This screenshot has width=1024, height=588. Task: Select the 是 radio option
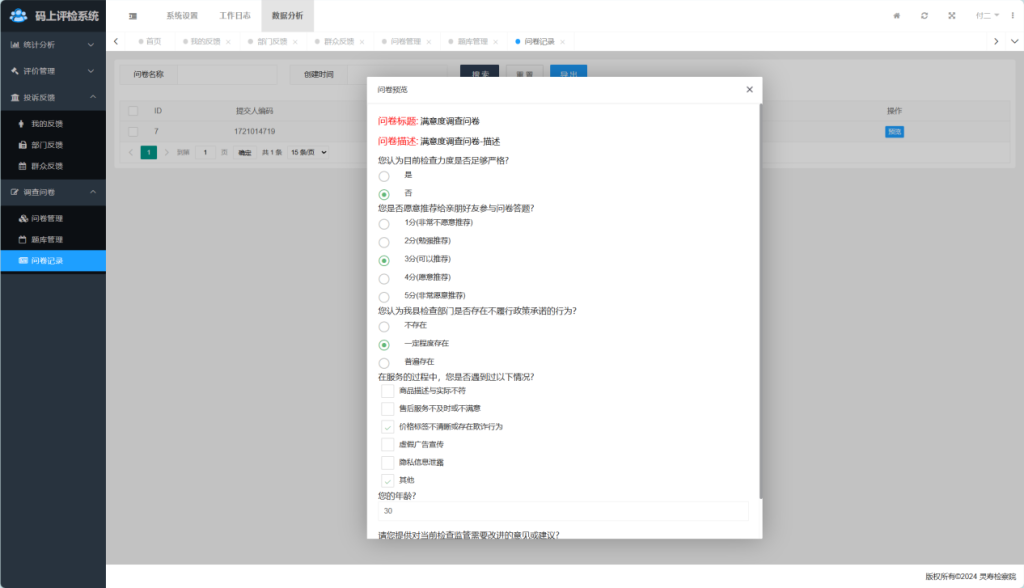(384, 176)
